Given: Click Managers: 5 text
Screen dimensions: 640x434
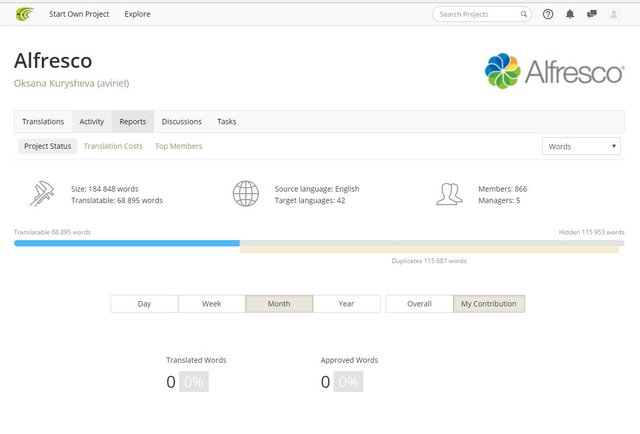Looking at the screenshot, I should tap(499, 200).
